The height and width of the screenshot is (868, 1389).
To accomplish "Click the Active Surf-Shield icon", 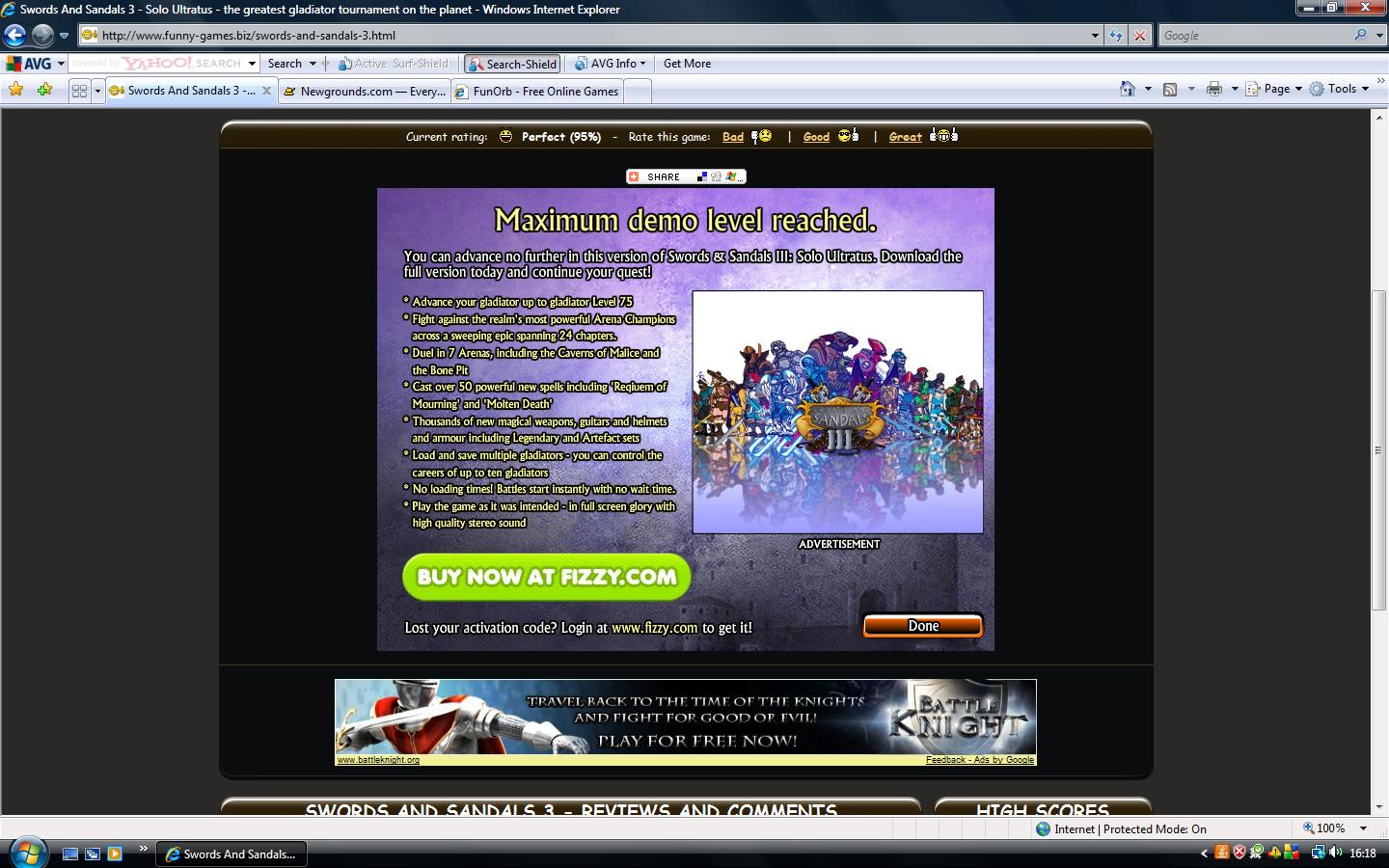I will [x=394, y=64].
